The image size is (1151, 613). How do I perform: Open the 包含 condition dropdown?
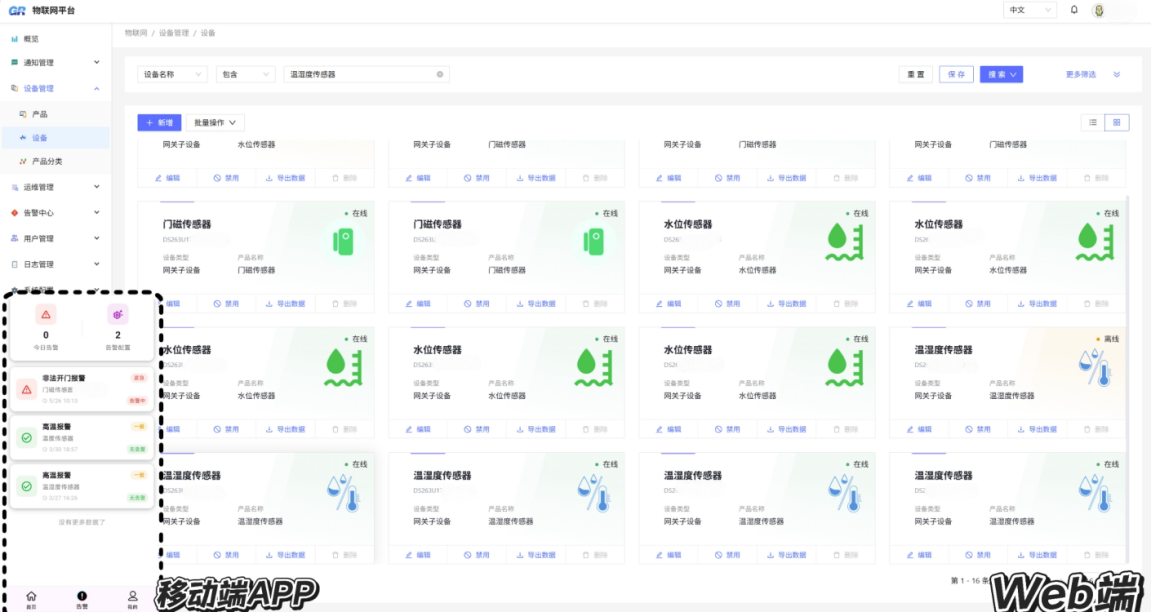pyautogui.click(x=245, y=74)
